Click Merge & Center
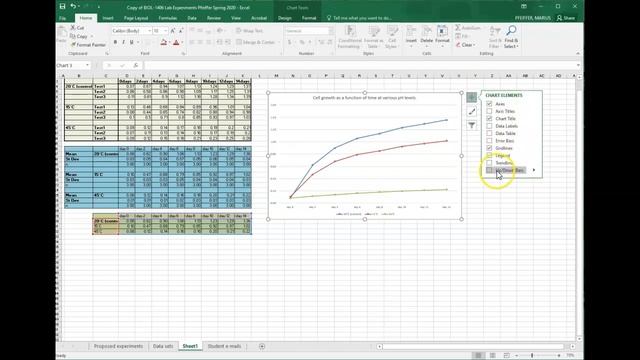Screen dimensions: 640x360 point(255,42)
